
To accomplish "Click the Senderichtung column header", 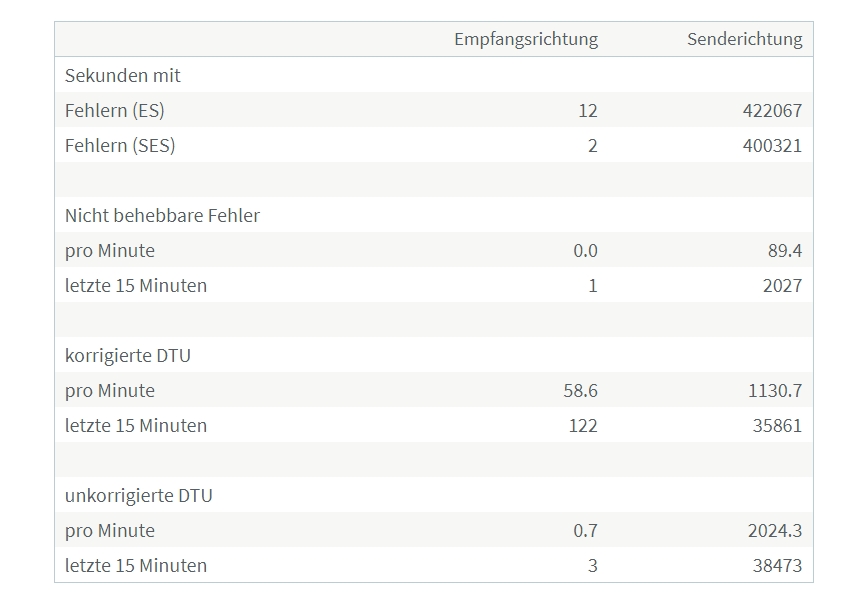I will [744, 39].
